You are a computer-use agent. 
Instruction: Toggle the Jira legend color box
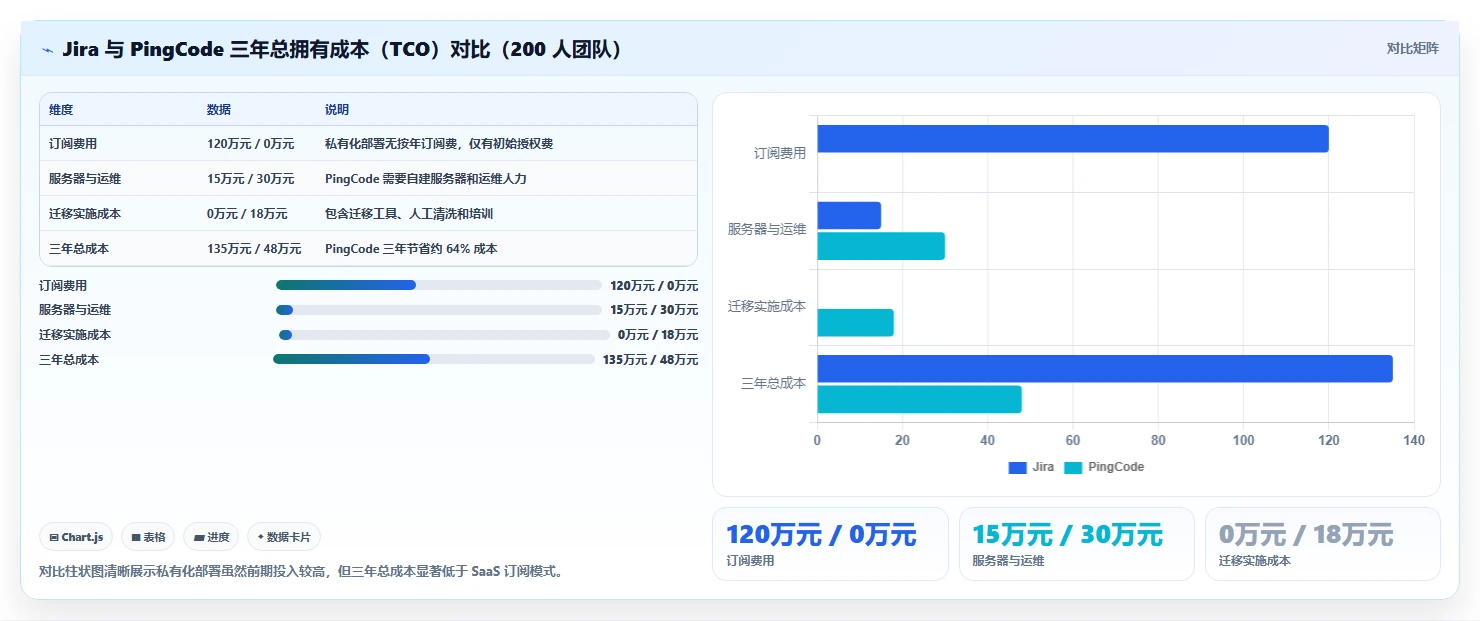pos(1018,467)
